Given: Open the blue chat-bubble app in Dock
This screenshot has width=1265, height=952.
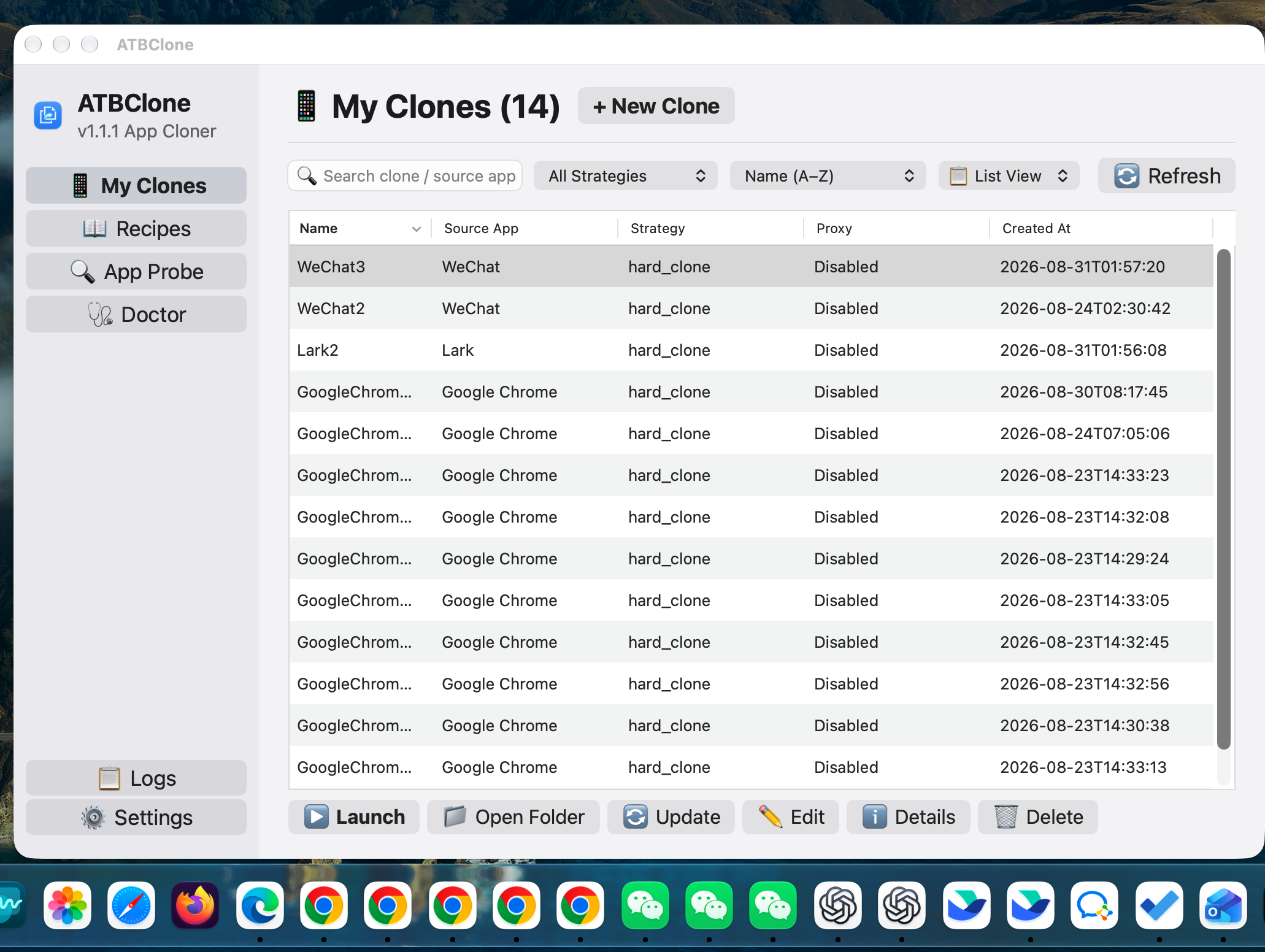Looking at the screenshot, I should pos(1094,905).
